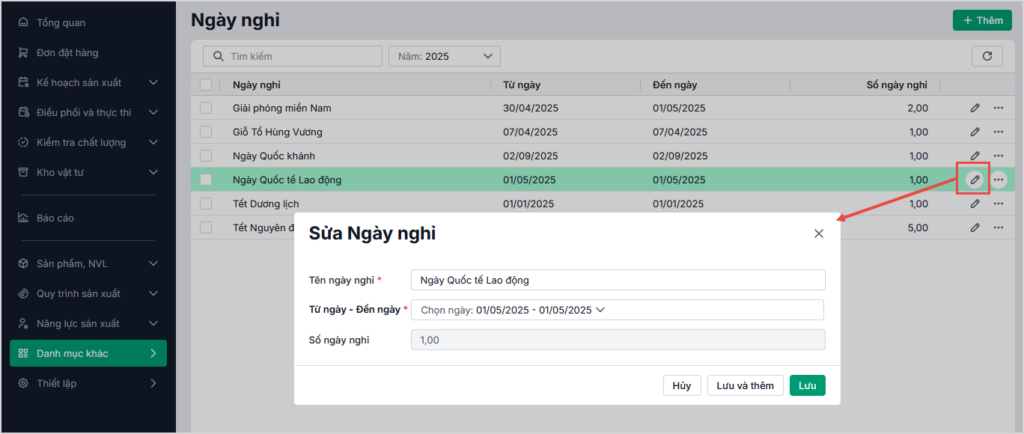
Task: Tick the checkbox for Giải phóng miền Nam
Action: pyautogui.click(x=206, y=108)
